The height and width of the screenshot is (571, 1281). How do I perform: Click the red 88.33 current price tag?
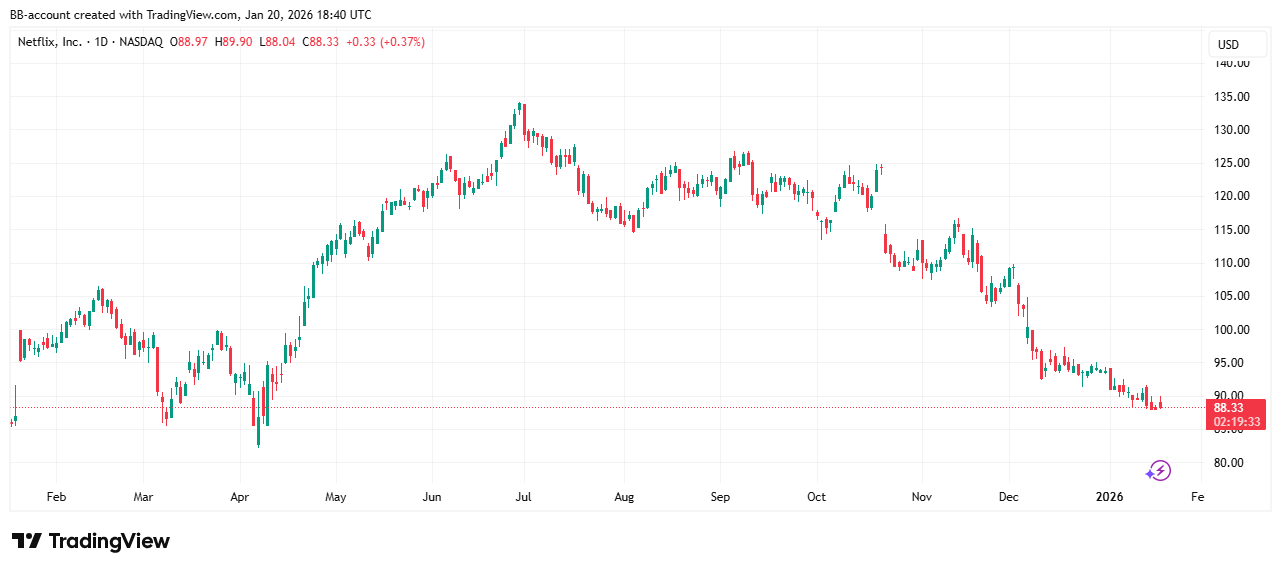click(x=1228, y=408)
